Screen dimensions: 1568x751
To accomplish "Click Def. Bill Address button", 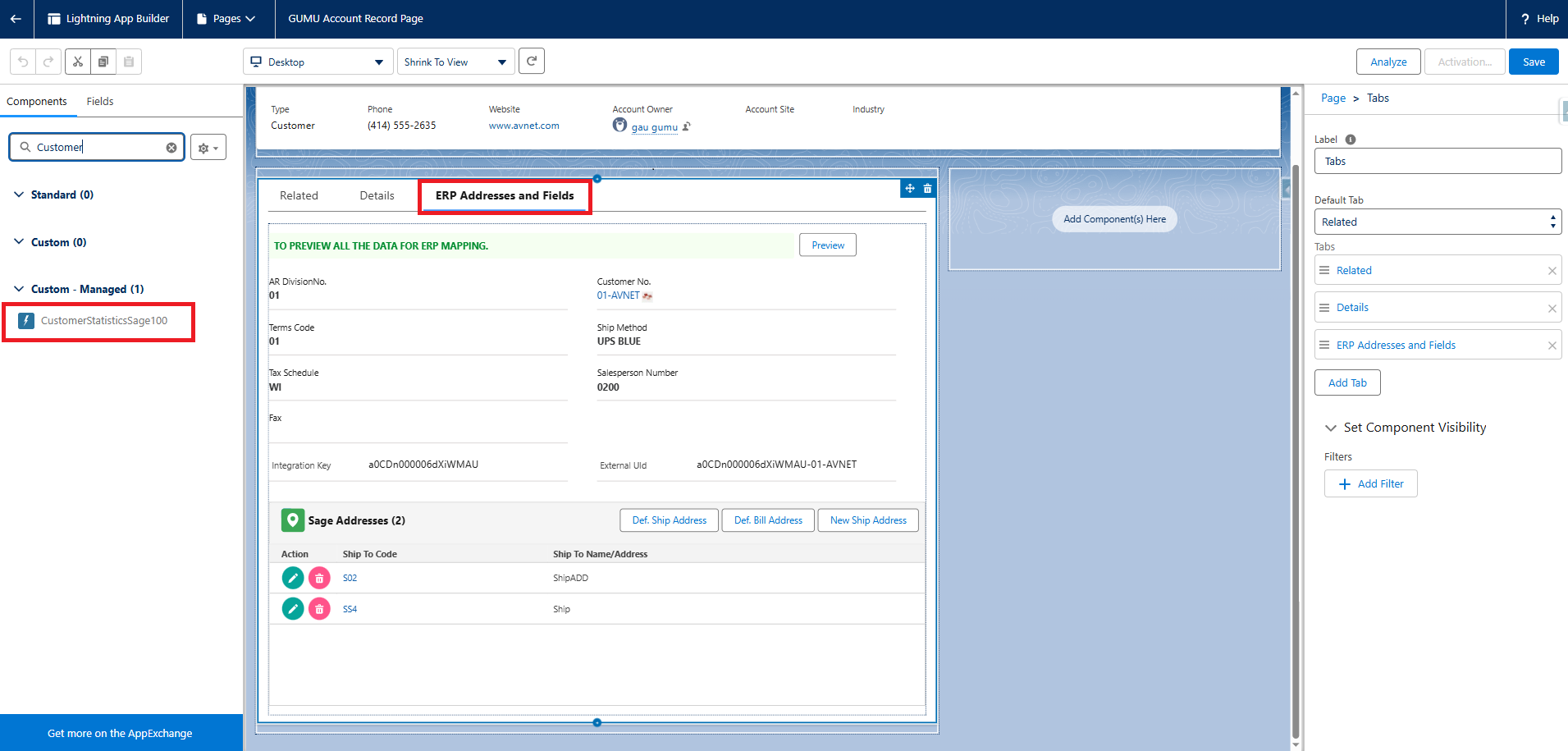I will tap(768, 520).
